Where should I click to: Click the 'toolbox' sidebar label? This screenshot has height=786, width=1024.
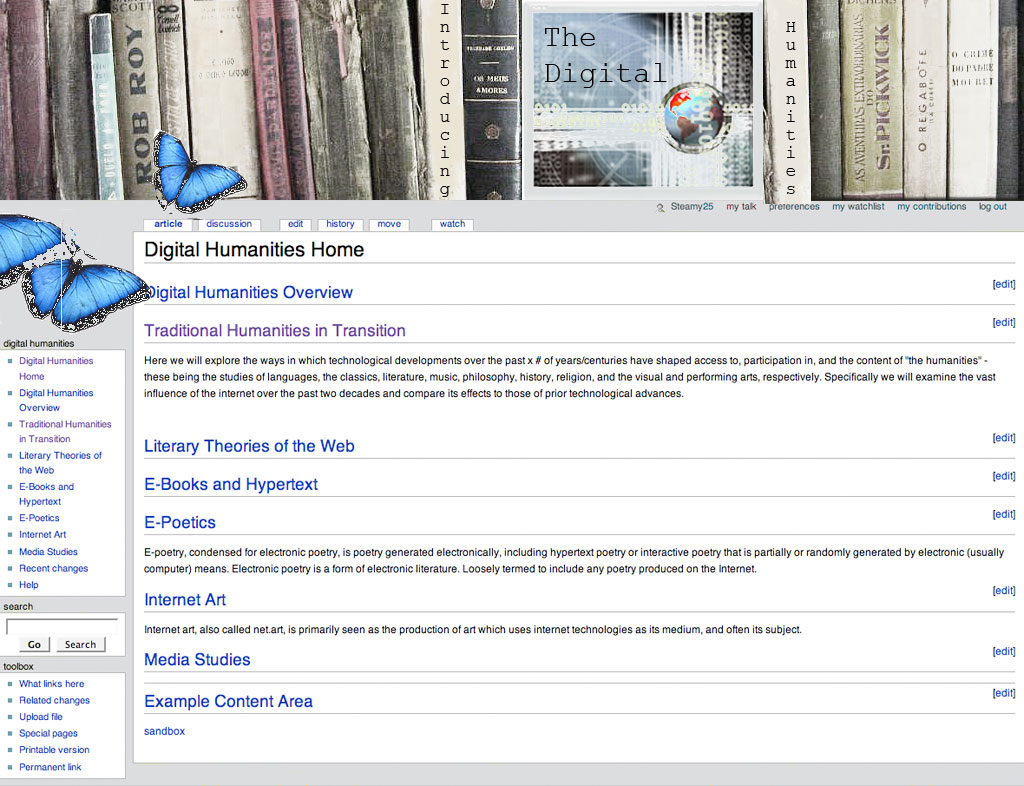pyautogui.click(x=18, y=667)
